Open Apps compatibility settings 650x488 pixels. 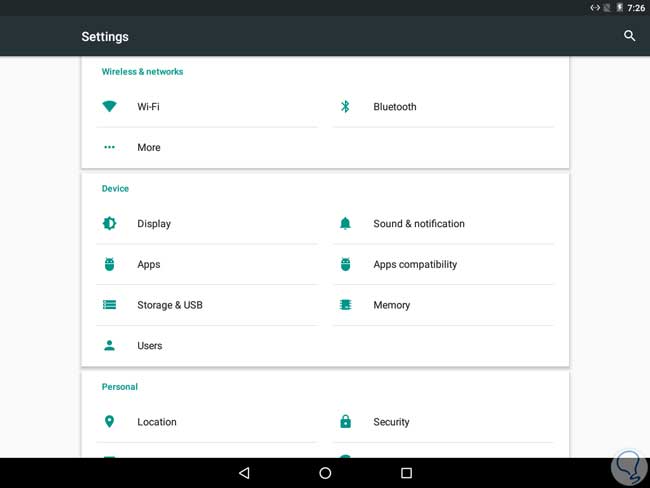(443, 264)
